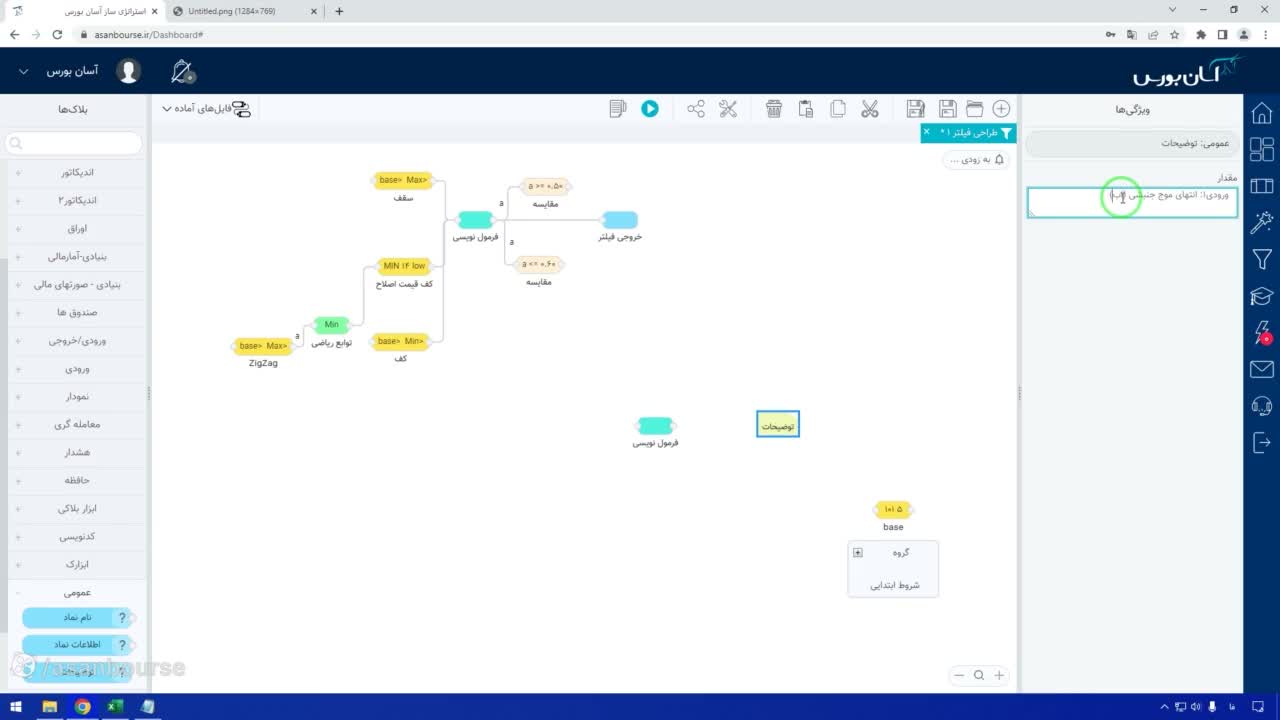Run the strategy with the play button
1280x720 pixels.
(x=650, y=109)
